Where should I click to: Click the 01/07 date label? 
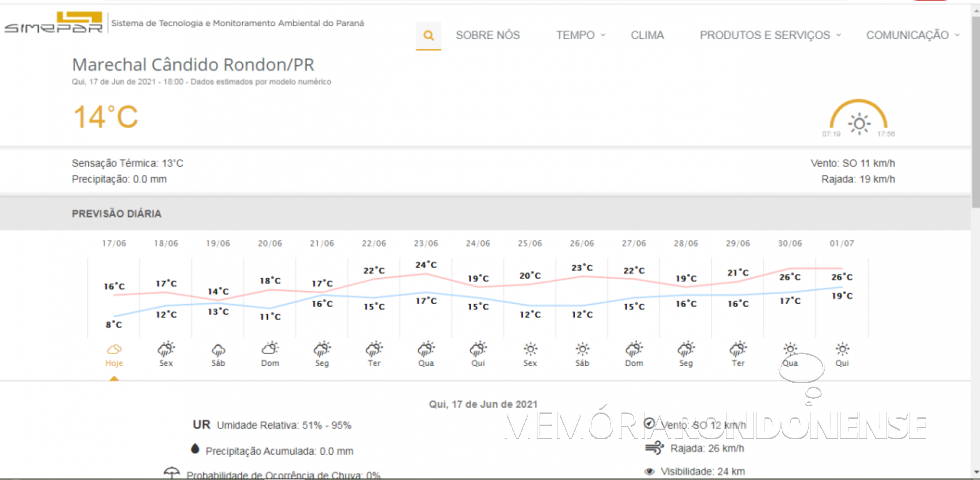pyautogui.click(x=842, y=243)
